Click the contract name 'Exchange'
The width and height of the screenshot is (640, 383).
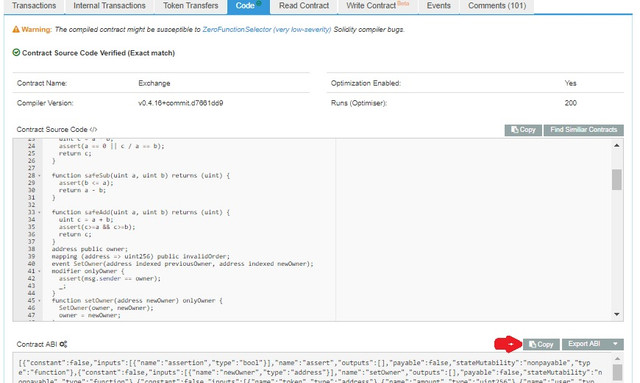coord(154,83)
